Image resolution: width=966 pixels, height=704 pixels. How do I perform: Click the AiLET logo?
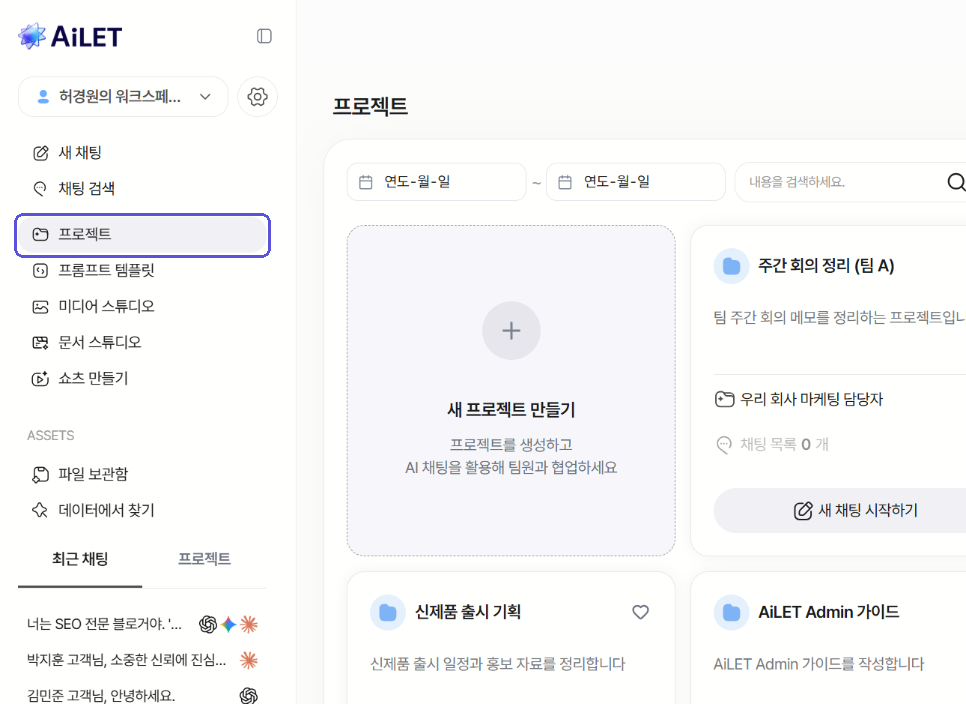click(70, 36)
